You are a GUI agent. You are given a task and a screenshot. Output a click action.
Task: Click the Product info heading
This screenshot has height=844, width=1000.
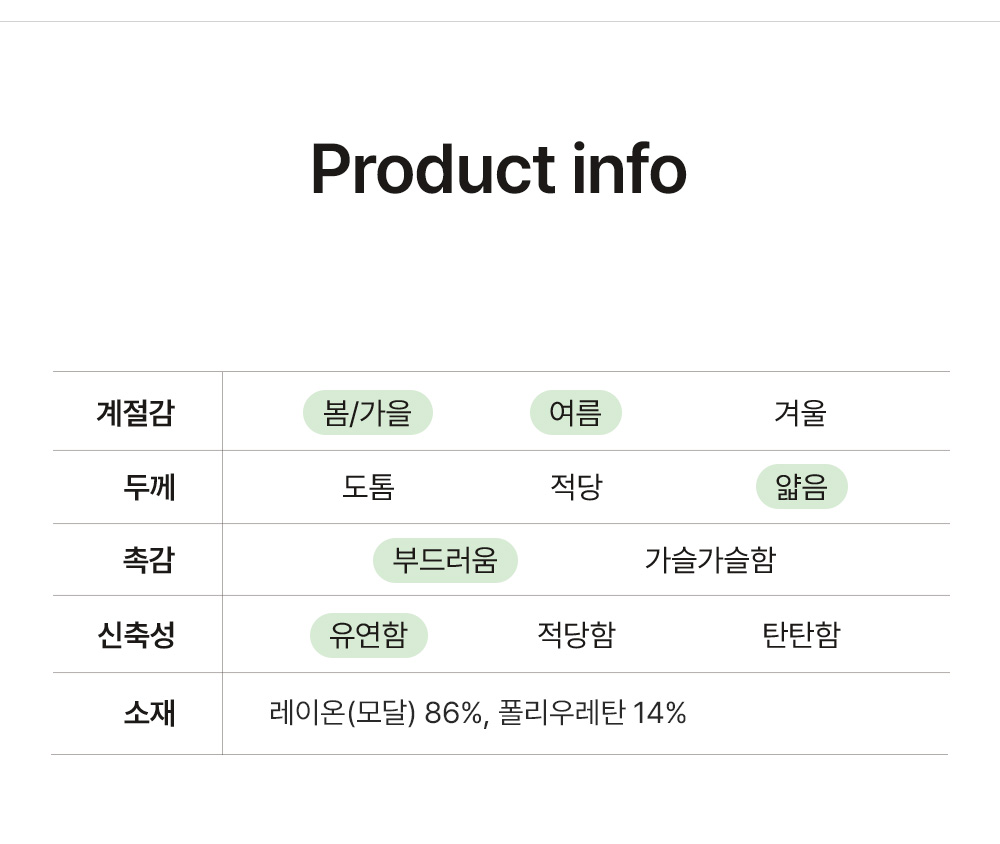pos(498,169)
